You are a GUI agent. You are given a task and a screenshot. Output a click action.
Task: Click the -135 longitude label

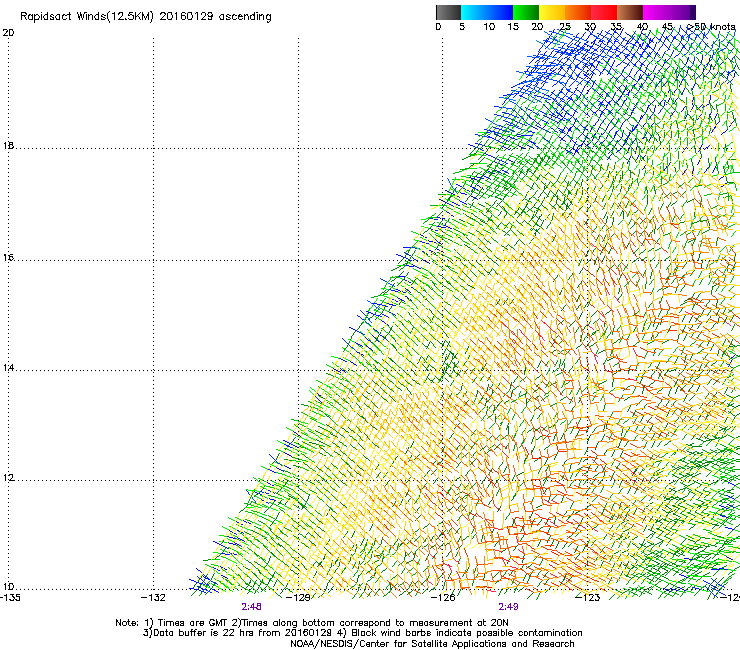[10, 598]
